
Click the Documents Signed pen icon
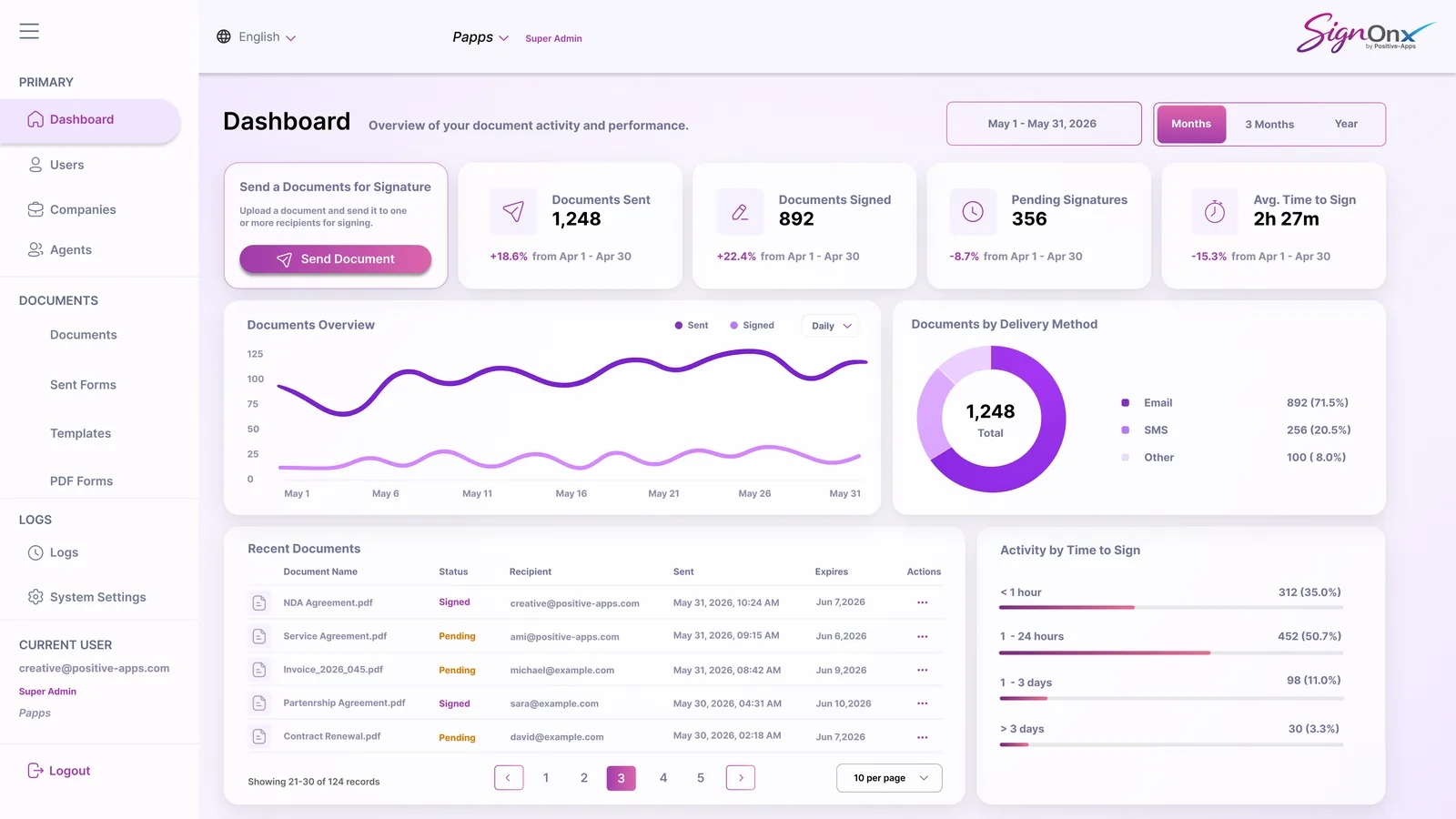coord(740,212)
